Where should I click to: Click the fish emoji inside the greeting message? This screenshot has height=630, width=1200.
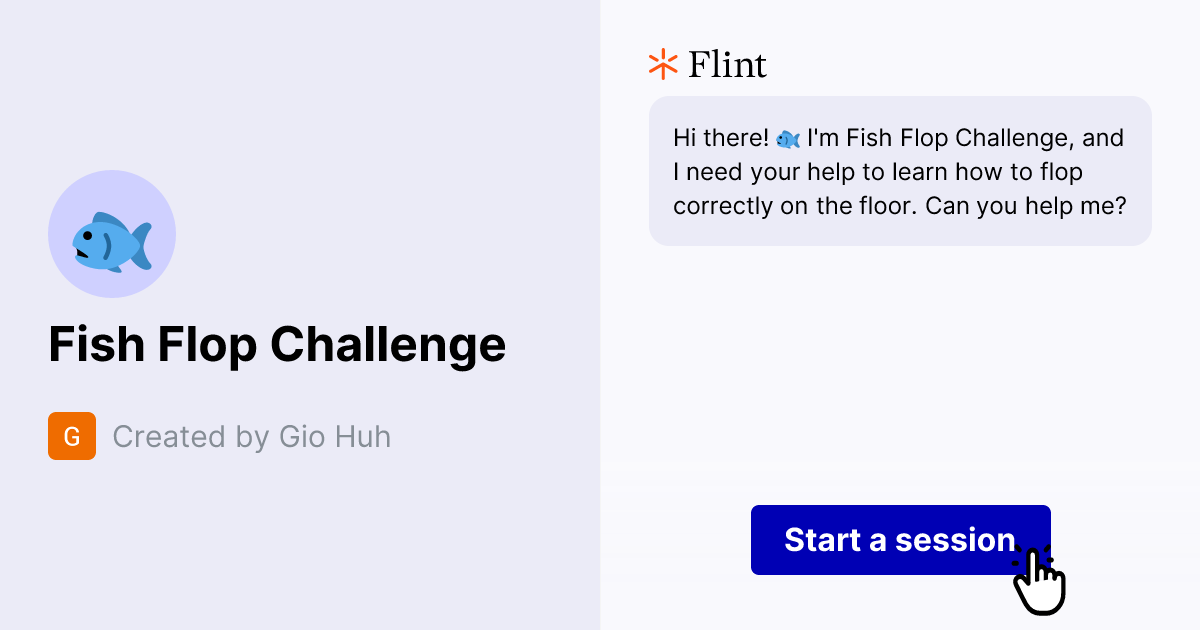pyautogui.click(x=786, y=138)
